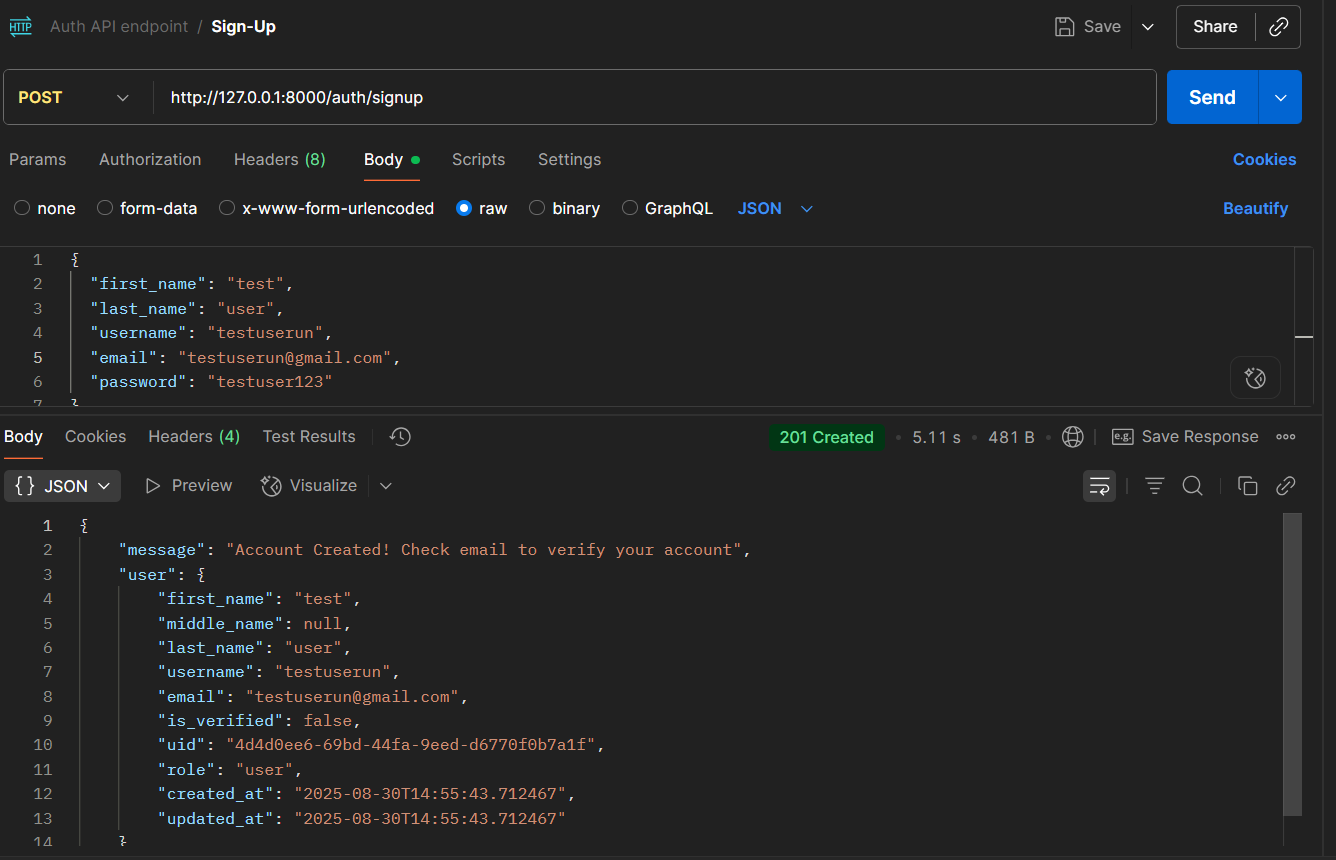
Task: Switch body type to GraphQL
Action: 667,208
